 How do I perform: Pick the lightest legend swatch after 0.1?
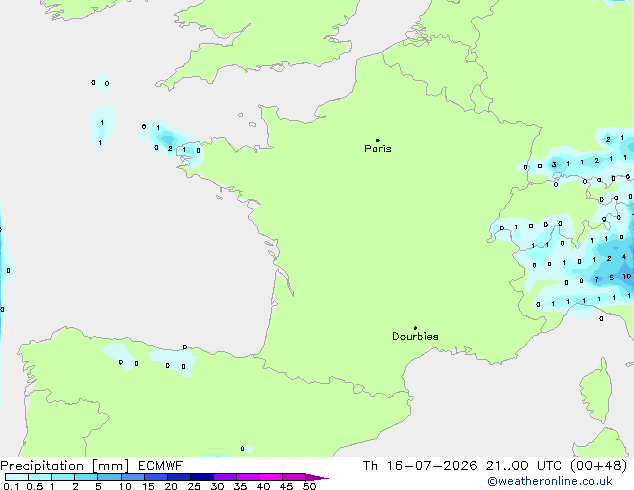point(17,477)
